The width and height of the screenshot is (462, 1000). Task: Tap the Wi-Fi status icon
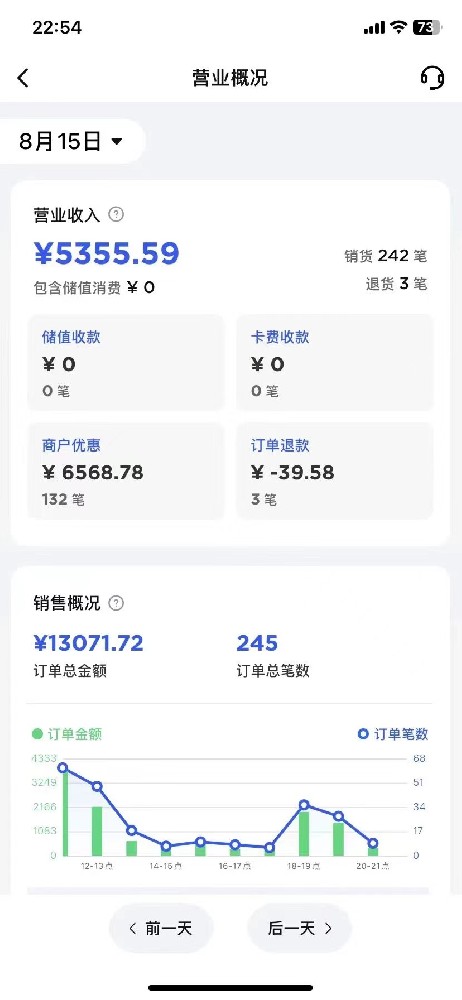[x=399, y=27]
